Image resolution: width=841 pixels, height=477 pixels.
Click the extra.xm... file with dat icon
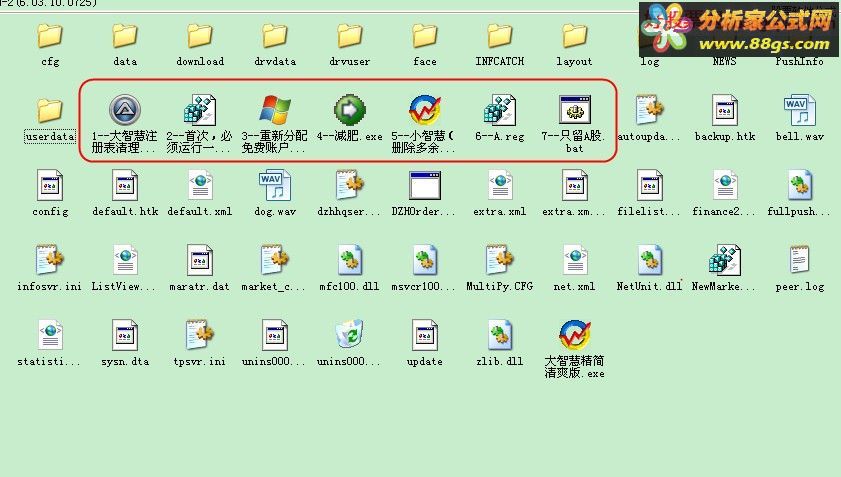coord(574,186)
